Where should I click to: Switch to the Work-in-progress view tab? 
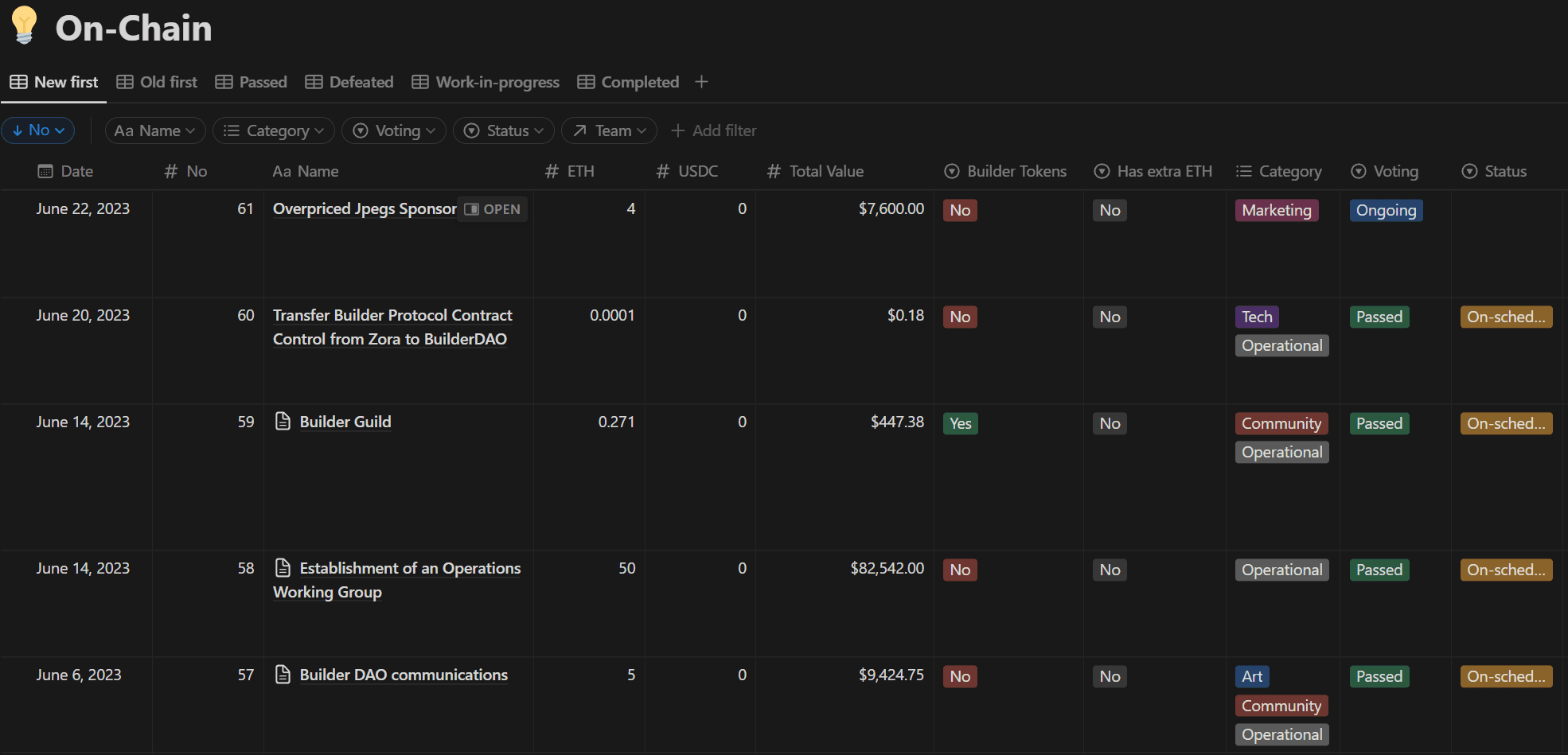[486, 82]
